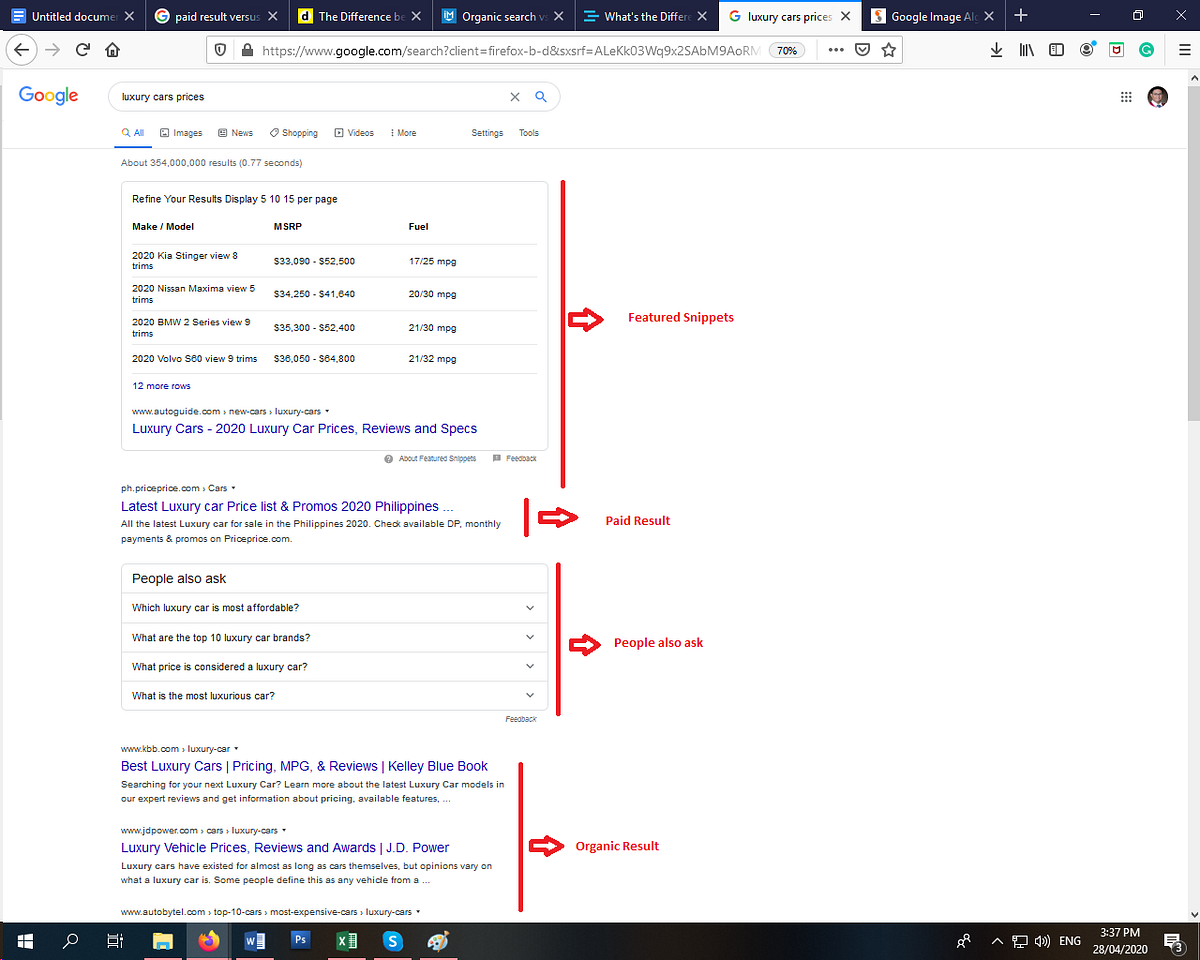The width and height of the screenshot is (1200, 960).
Task: Click the 70% zoom control in address bar
Action: pyautogui.click(x=787, y=48)
